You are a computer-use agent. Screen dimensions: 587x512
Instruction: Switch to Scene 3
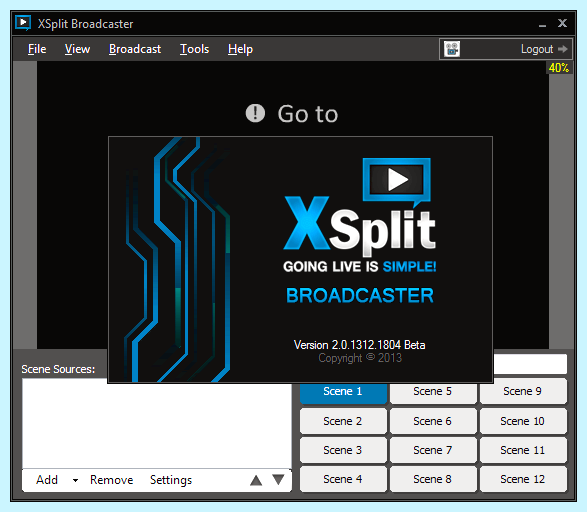(343, 450)
